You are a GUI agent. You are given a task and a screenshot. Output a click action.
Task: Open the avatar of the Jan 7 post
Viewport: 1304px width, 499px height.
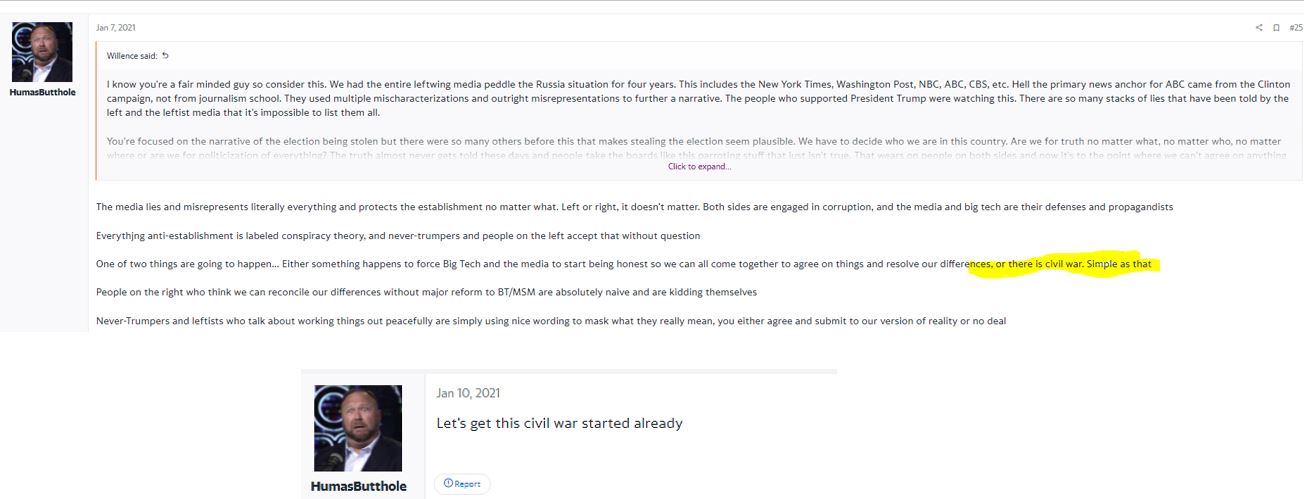[42, 52]
